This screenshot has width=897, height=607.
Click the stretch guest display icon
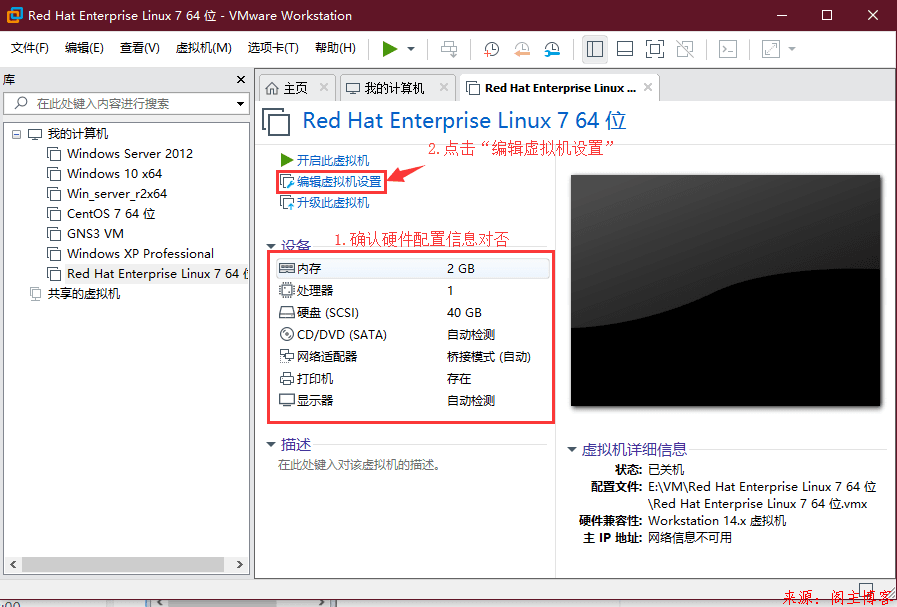point(771,49)
